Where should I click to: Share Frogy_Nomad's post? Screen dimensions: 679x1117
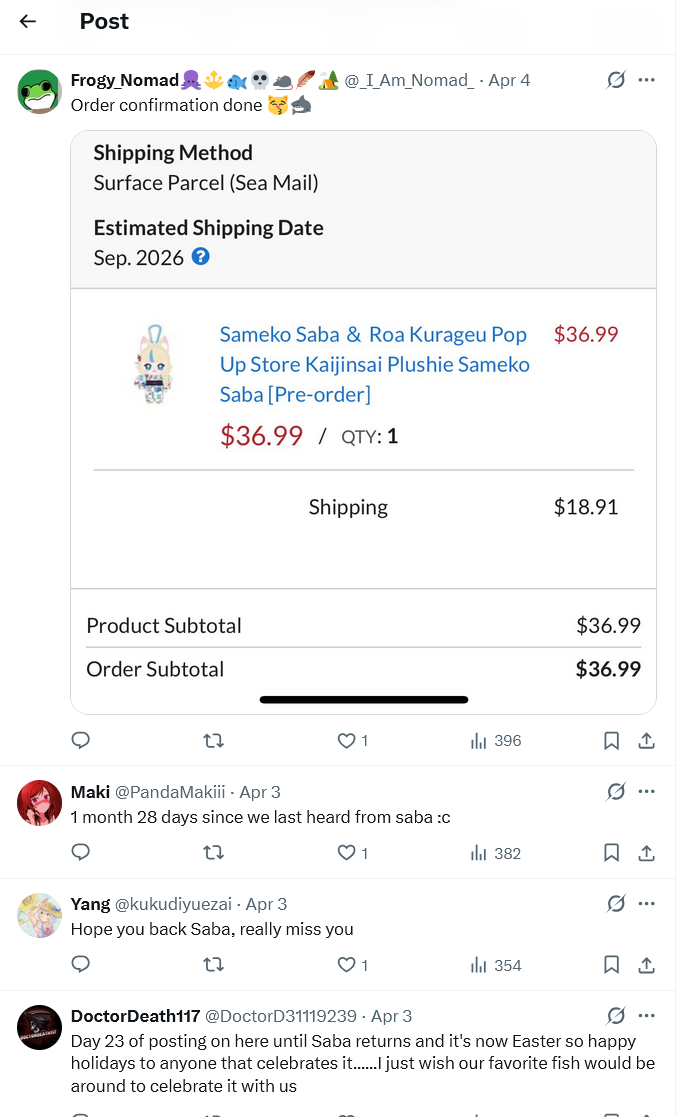click(647, 741)
